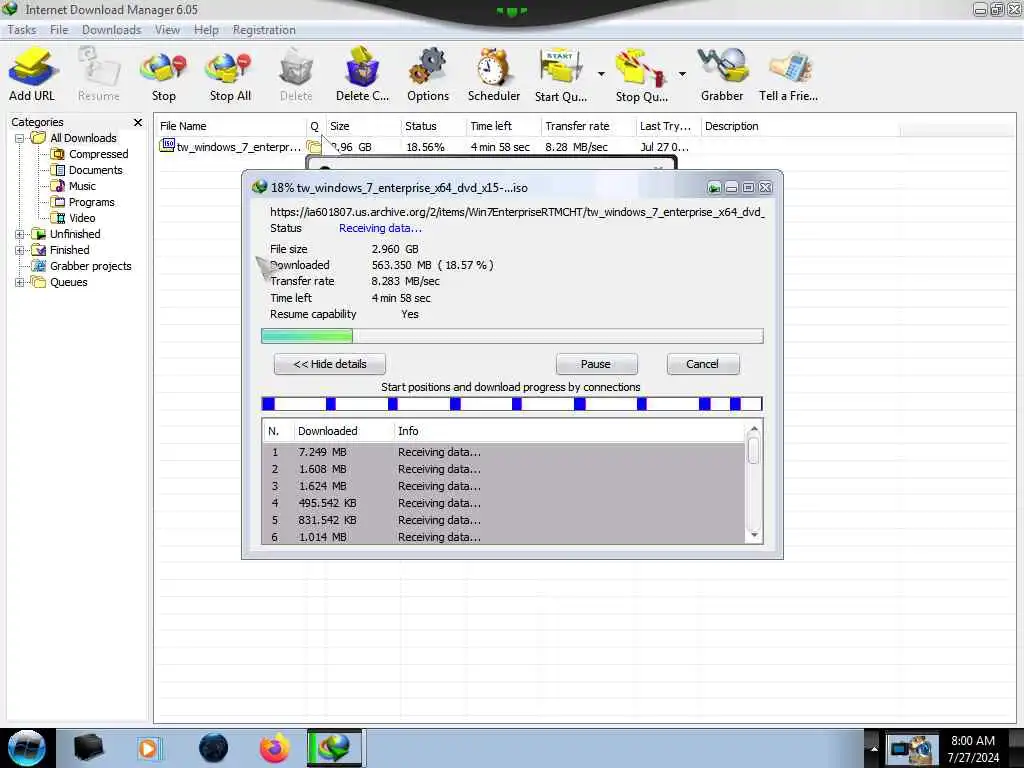The width and height of the screenshot is (1024, 768).
Task: Click the connections list scroll down arrow
Action: pyautogui.click(x=754, y=536)
